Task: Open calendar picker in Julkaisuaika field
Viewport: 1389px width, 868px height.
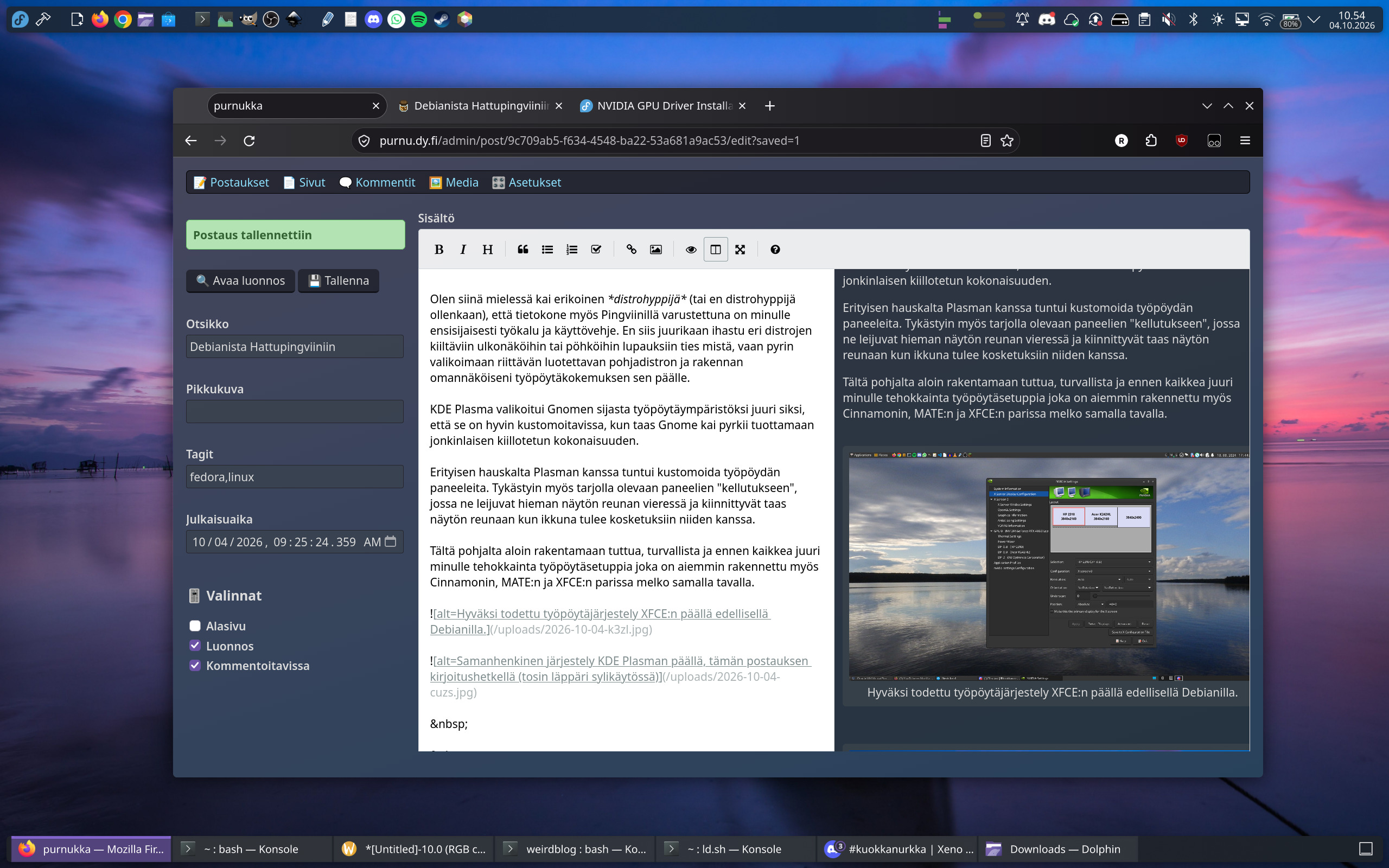Action: 390,541
